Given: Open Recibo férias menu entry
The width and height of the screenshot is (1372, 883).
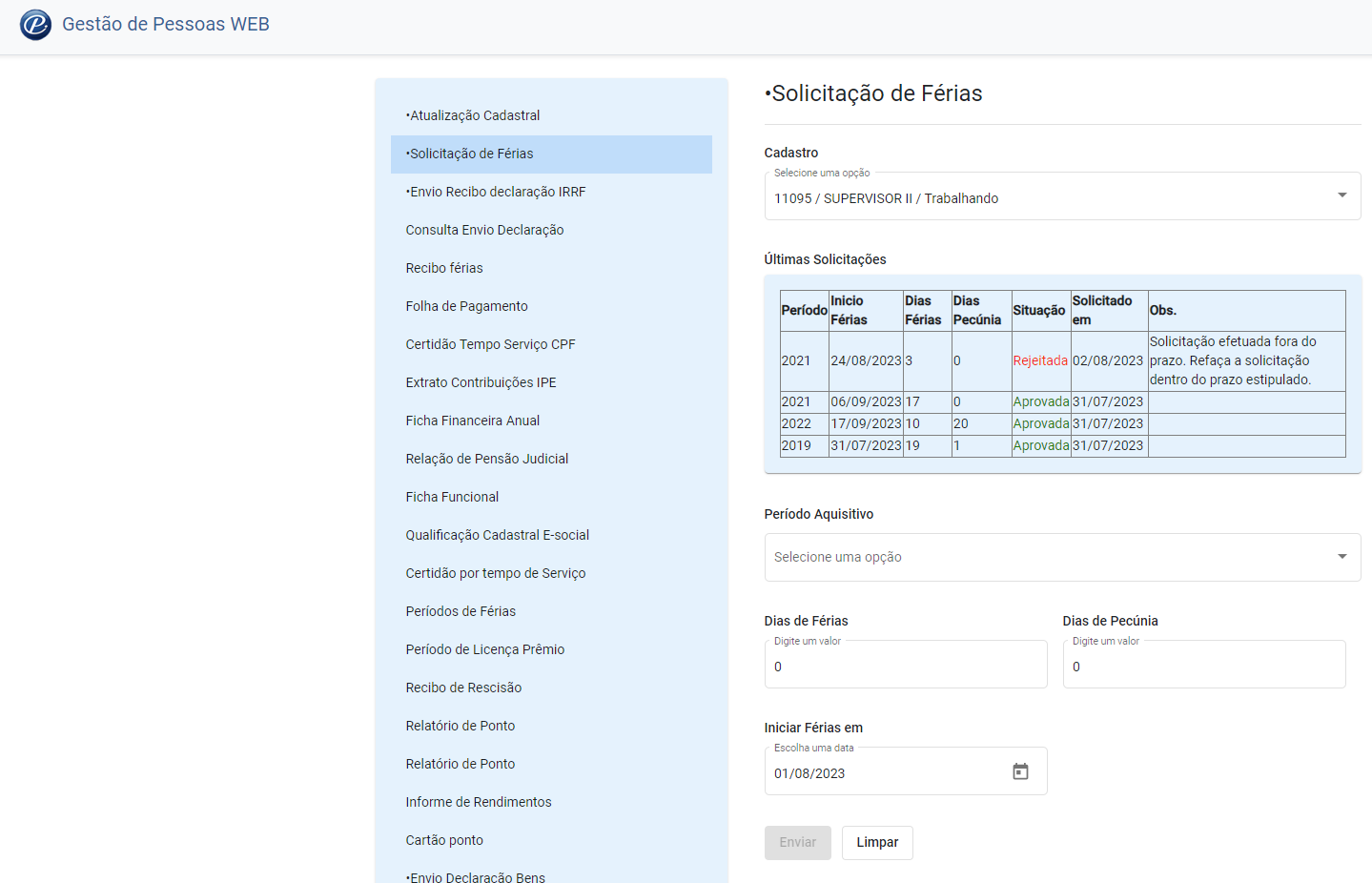Looking at the screenshot, I should 551,268.
